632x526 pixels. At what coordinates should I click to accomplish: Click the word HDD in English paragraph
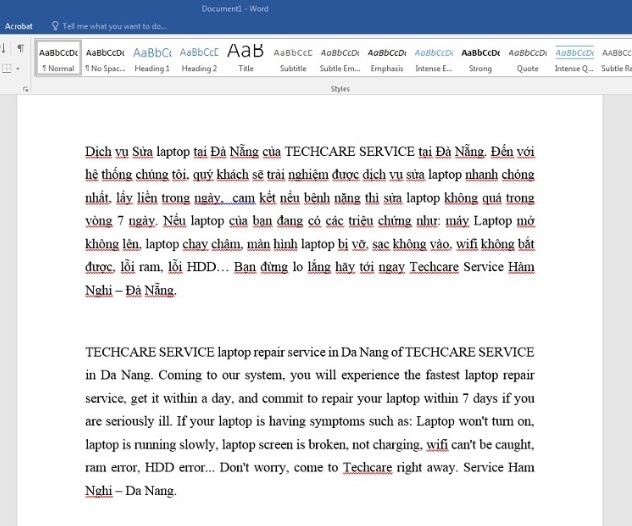pos(159,468)
